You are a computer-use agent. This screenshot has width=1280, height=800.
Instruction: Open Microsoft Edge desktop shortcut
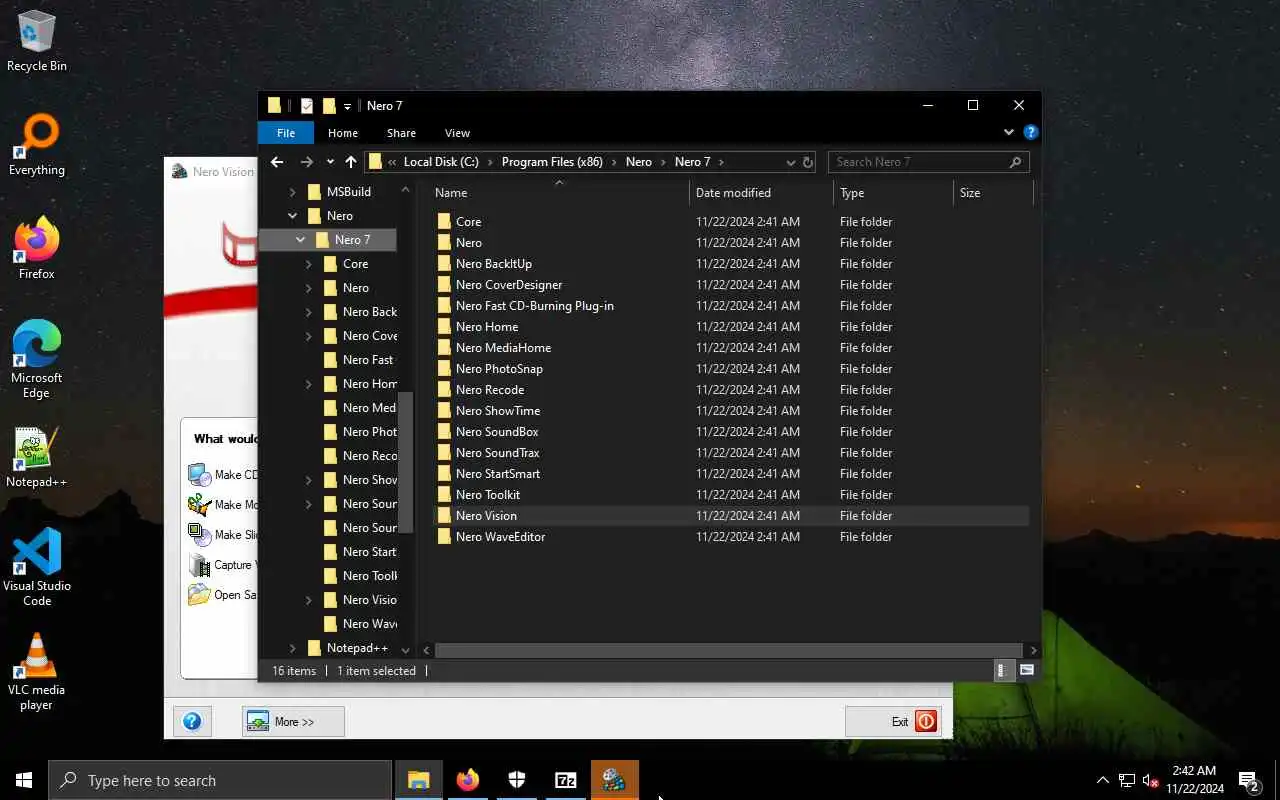click(37, 360)
